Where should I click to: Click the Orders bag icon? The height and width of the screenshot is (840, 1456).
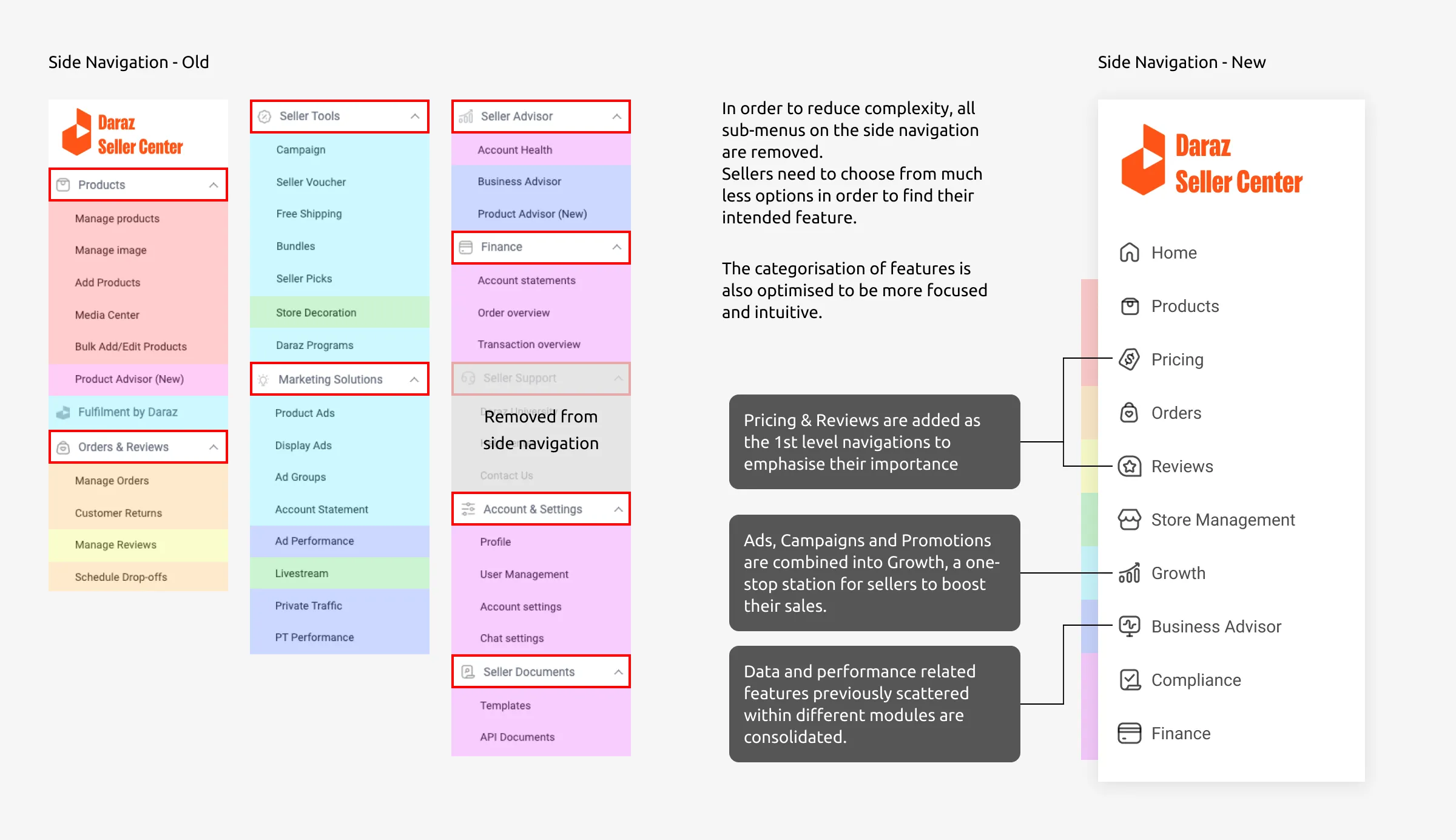[x=1129, y=413]
